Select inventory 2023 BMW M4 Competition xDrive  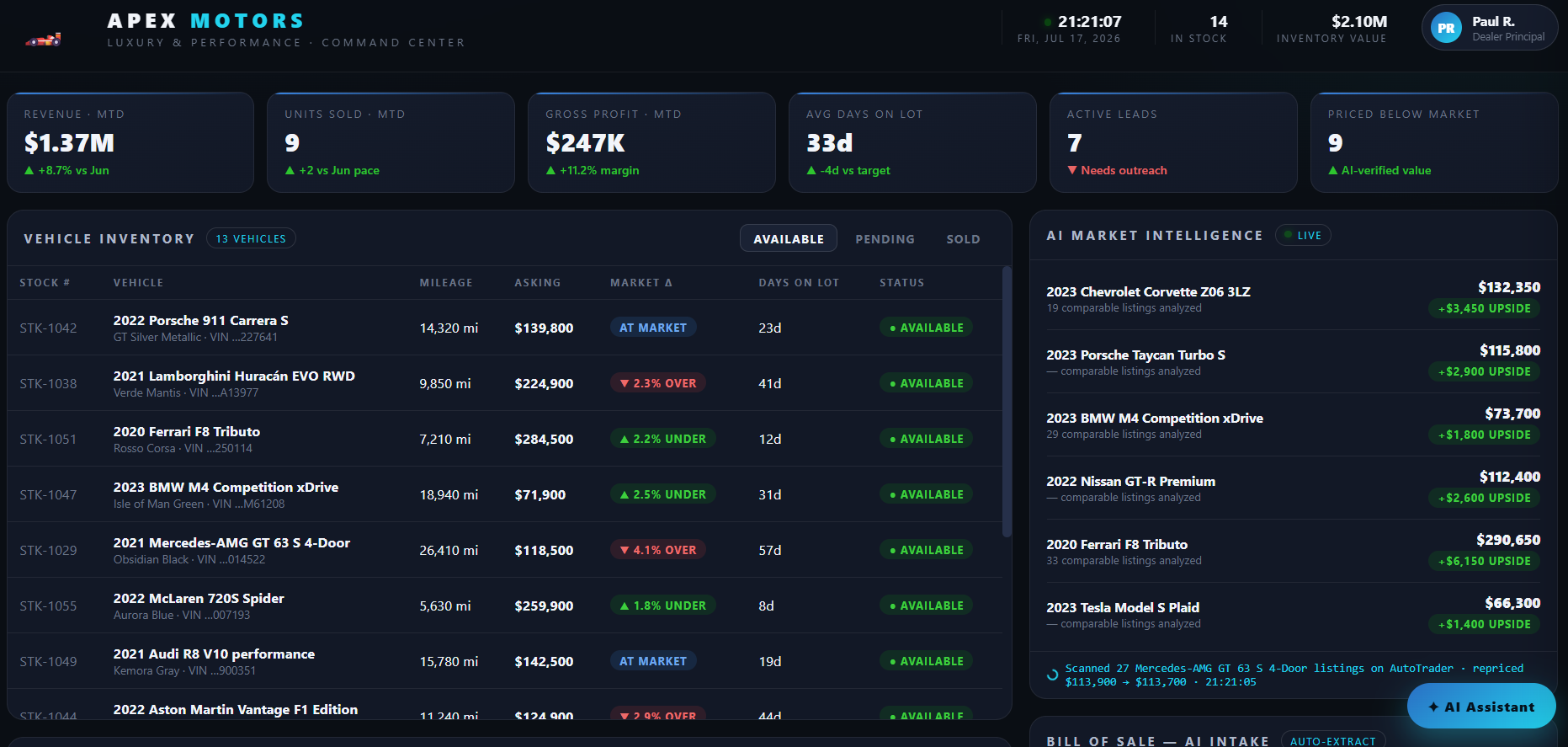(504, 494)
